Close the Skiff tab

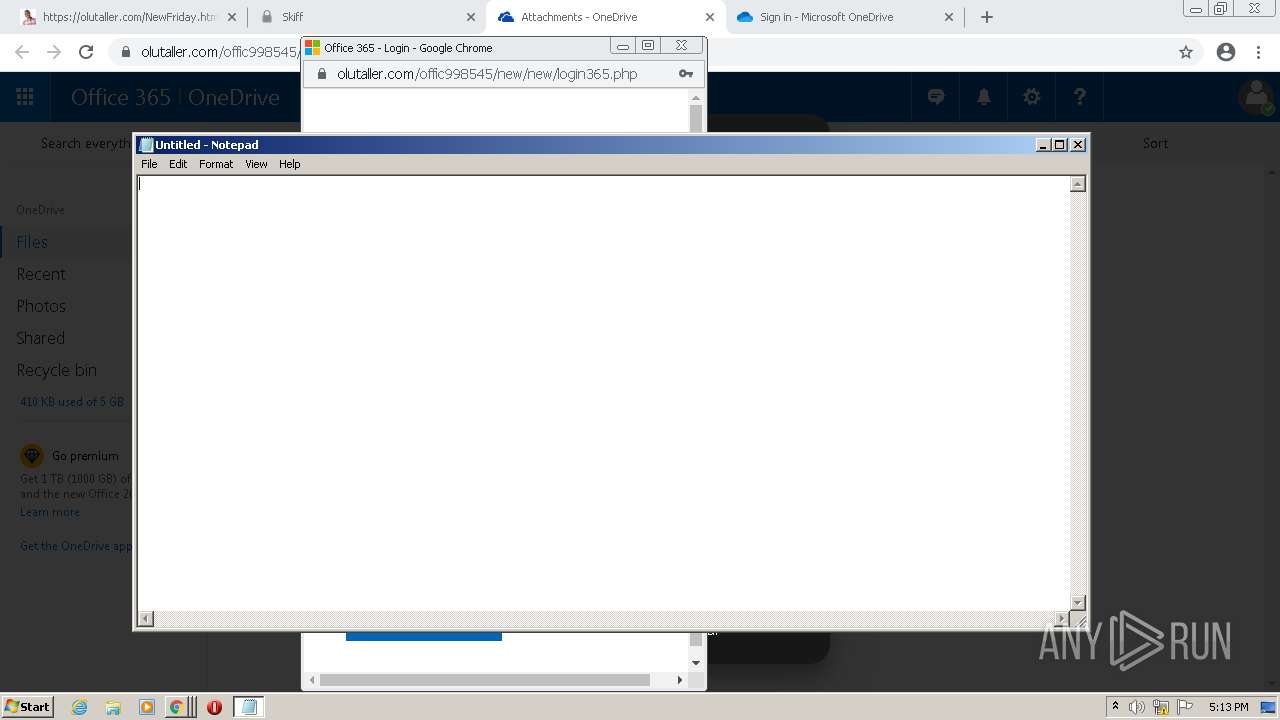pyautogui.click(x=471, y=17)
